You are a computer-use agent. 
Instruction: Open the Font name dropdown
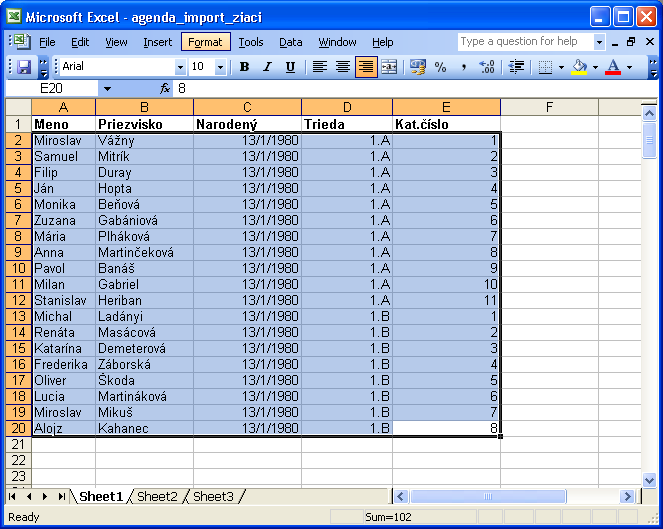(180, 67)
